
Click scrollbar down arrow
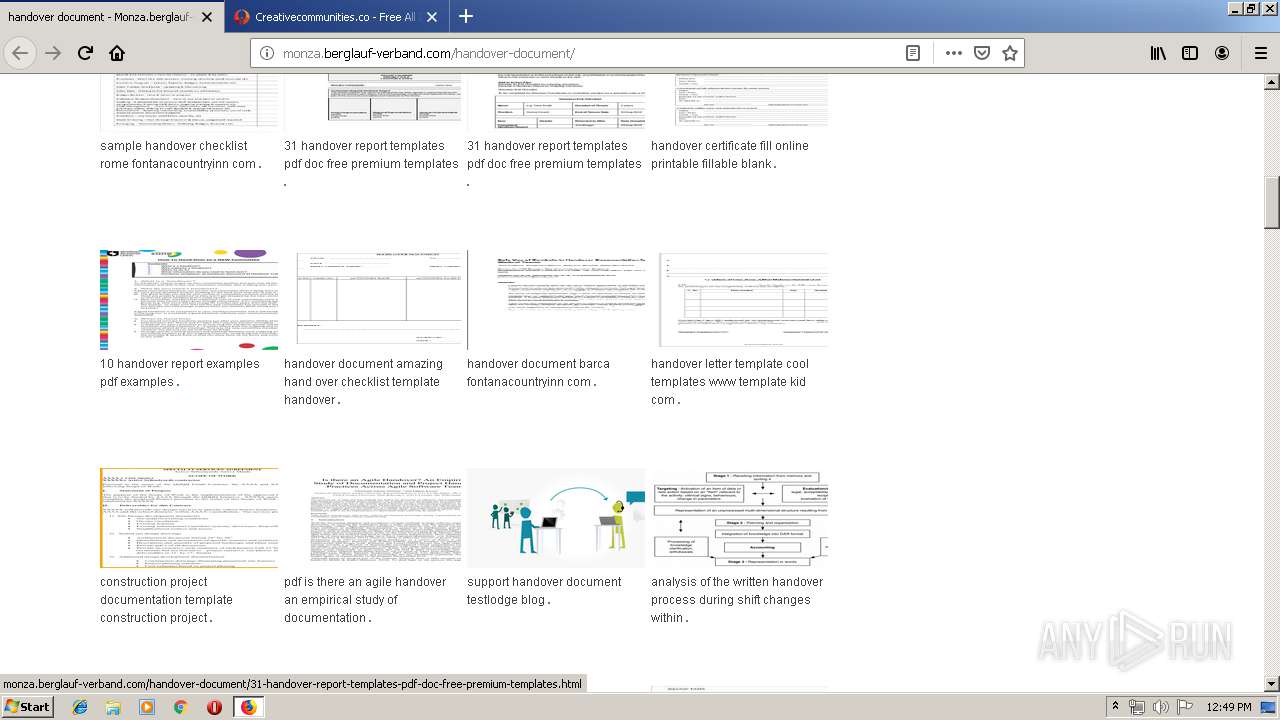point(1272,684)
